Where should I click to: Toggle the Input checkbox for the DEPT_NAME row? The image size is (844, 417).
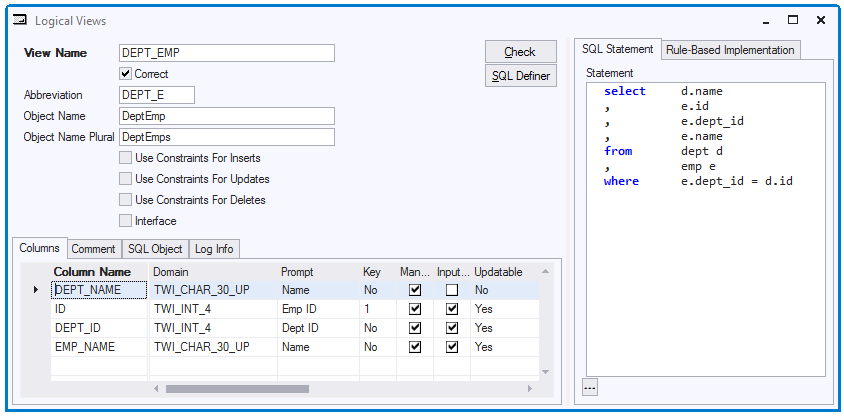point(452,291)
